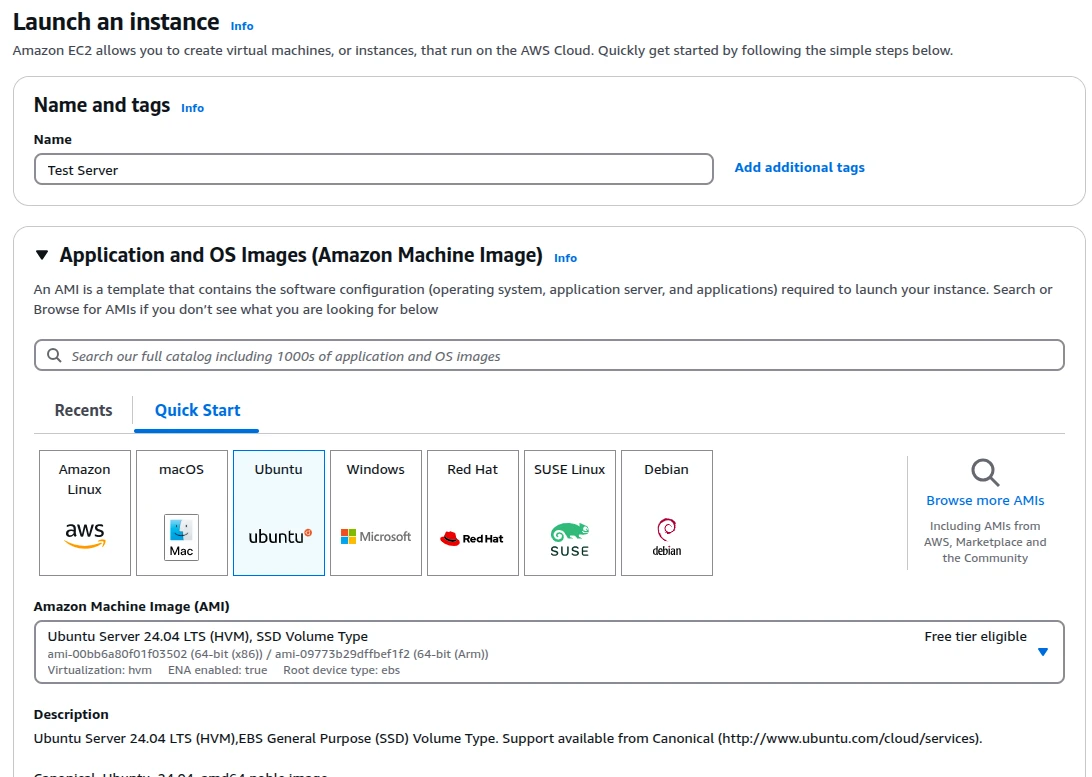The width and height of the screenshot is (1092, 777).
Task: Click the Launch an instance heading
Action: point(116,22)
